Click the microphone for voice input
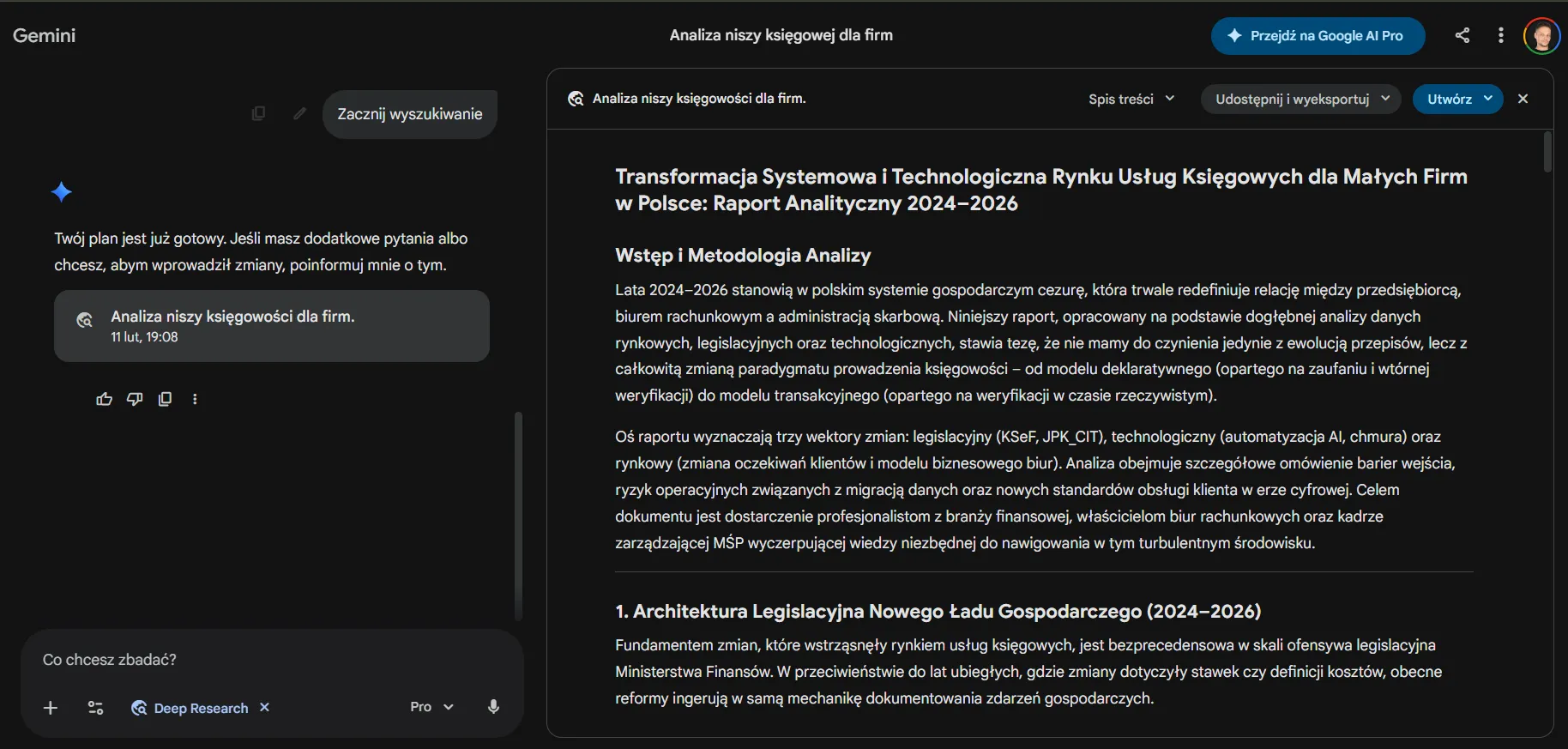 pyautogui.click(x=493, y=707)
